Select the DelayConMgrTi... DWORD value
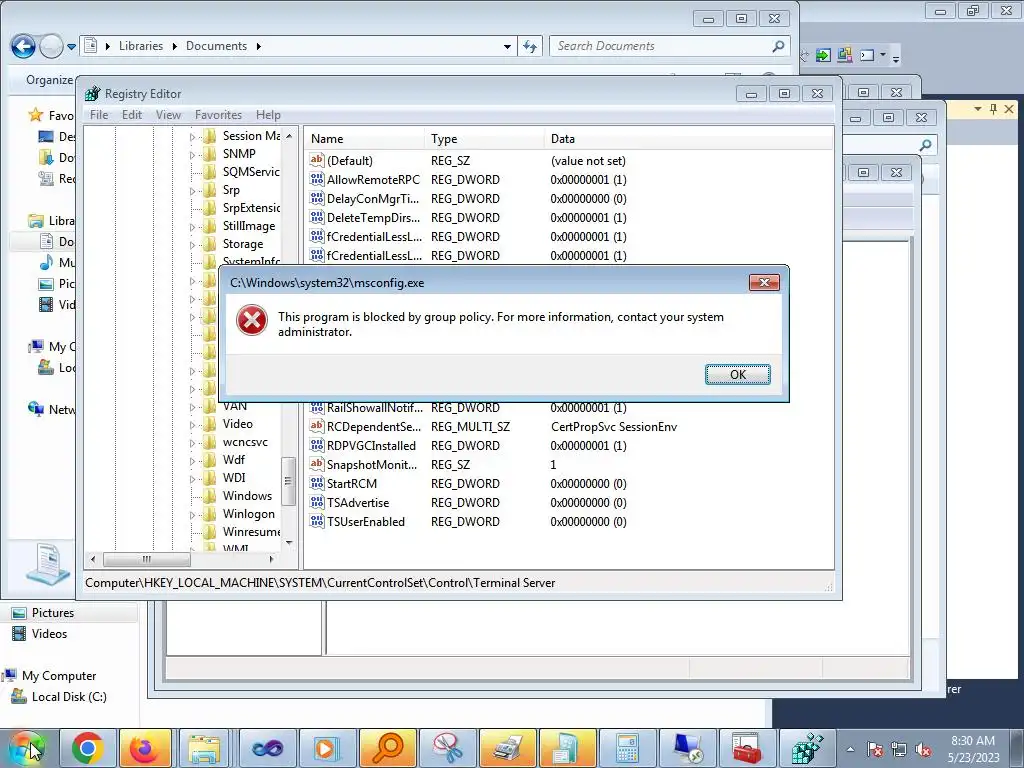 tap(372, 199)
